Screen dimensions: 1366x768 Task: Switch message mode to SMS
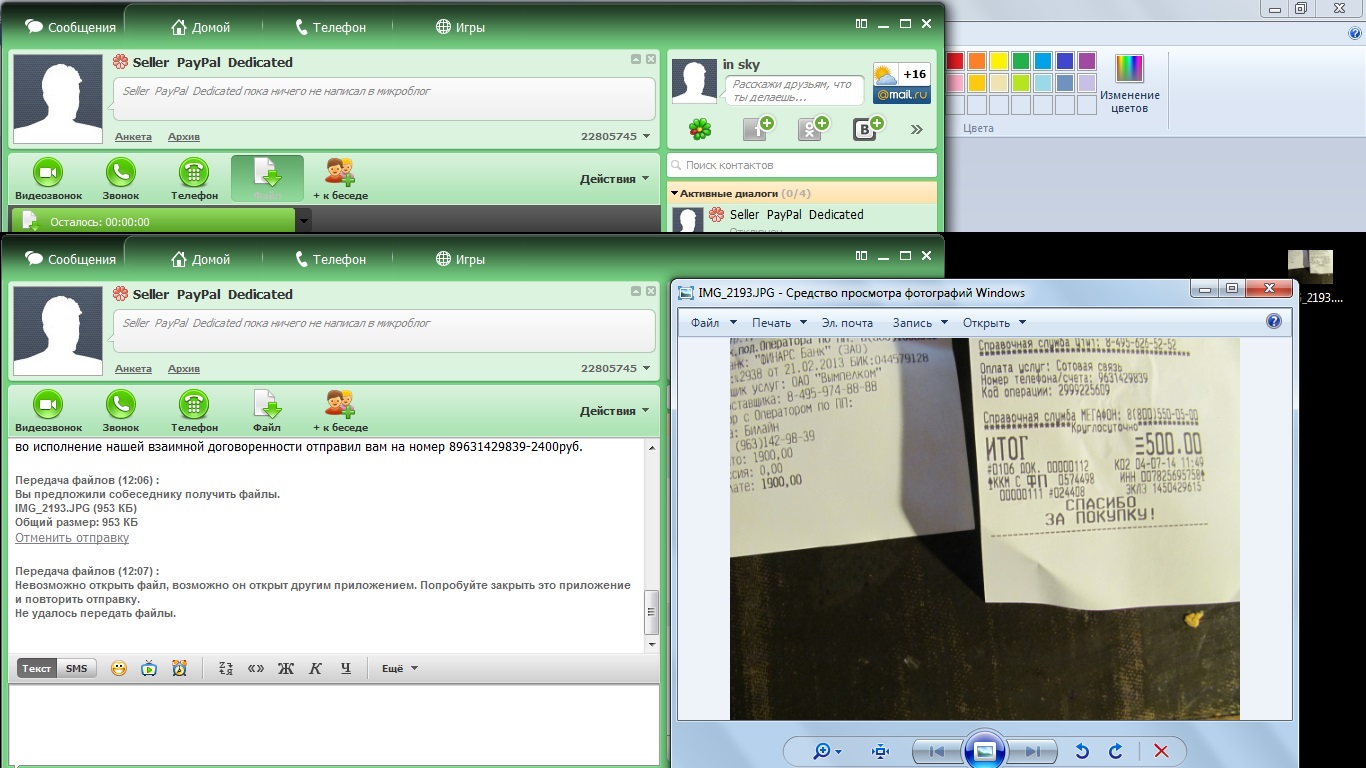(x=77, y=668)
